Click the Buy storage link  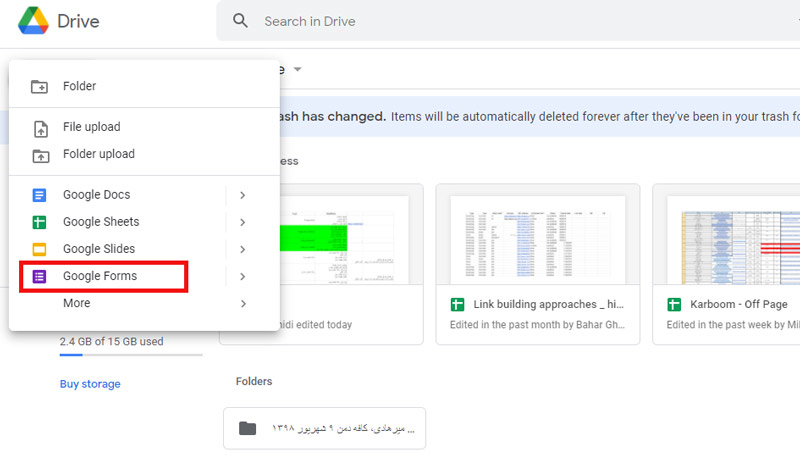(x=90, y=384)
